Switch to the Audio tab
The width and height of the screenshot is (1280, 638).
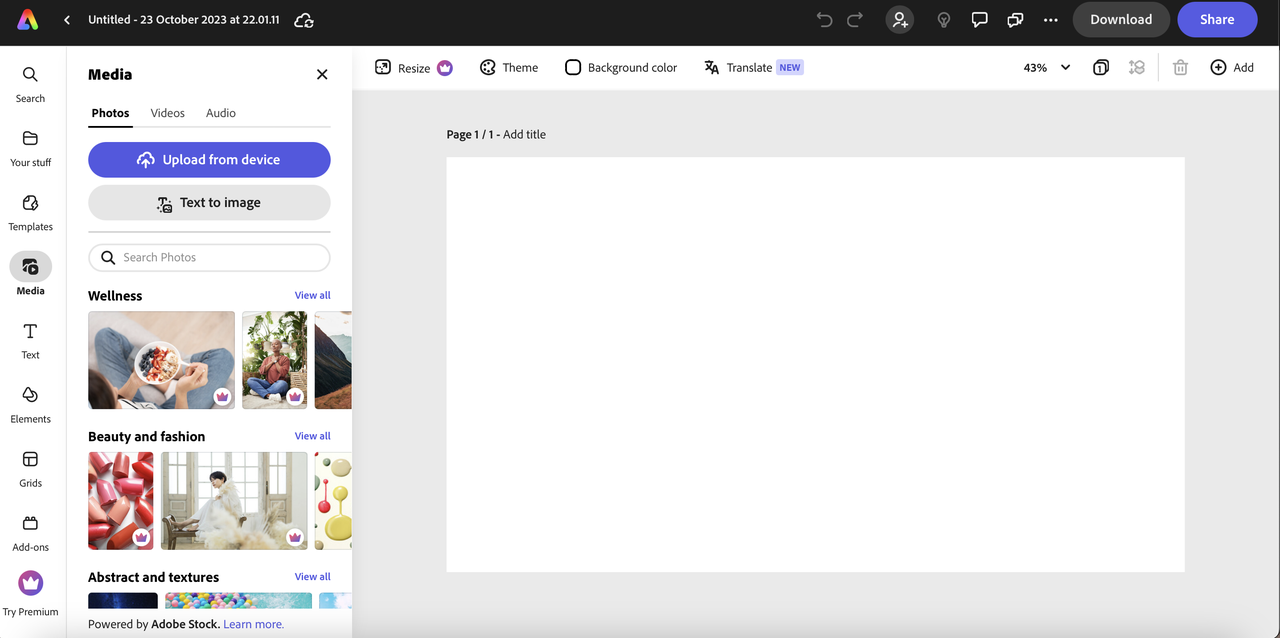[221, 113]
